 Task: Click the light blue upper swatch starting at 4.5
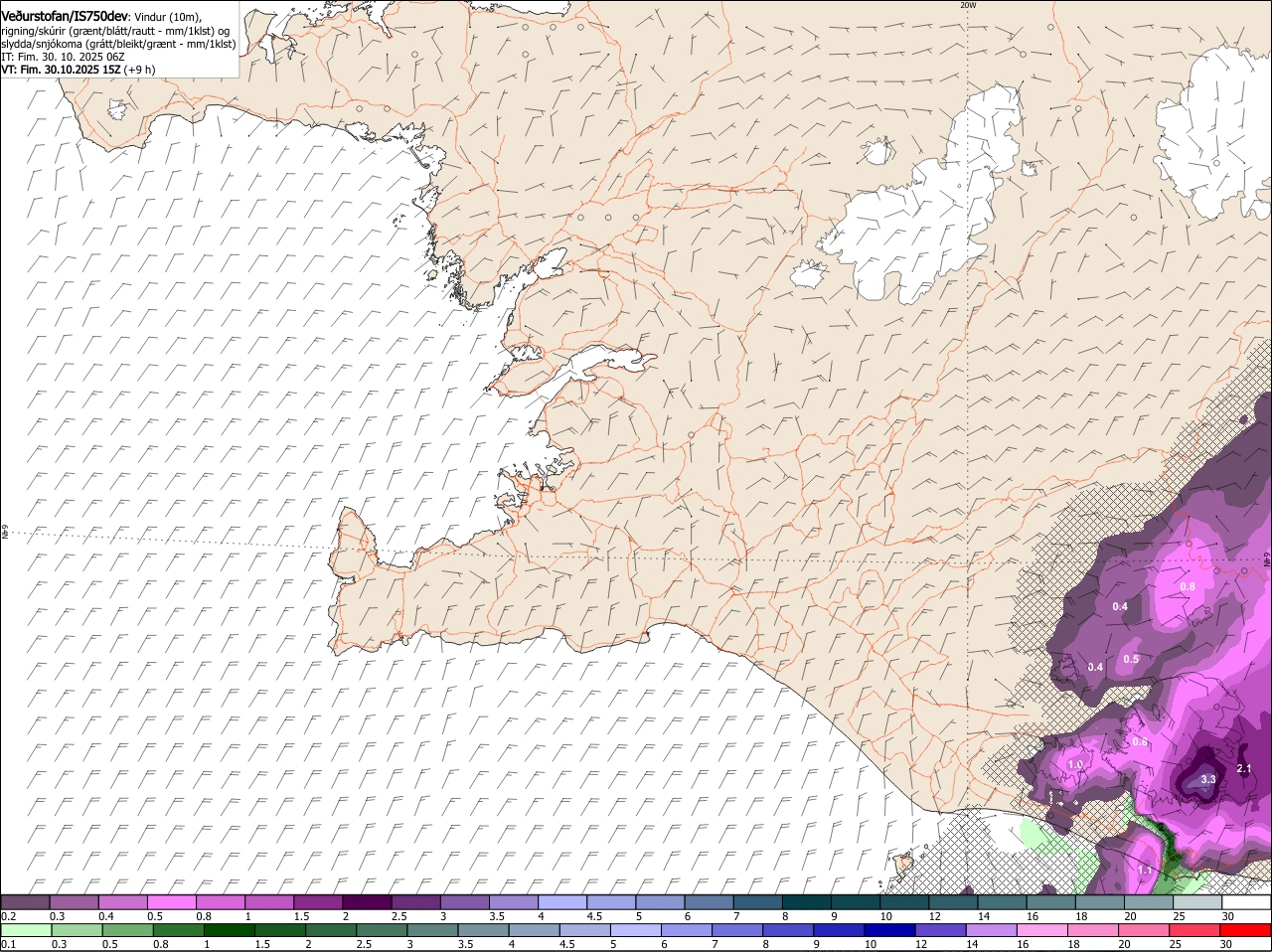coord(610,902)
